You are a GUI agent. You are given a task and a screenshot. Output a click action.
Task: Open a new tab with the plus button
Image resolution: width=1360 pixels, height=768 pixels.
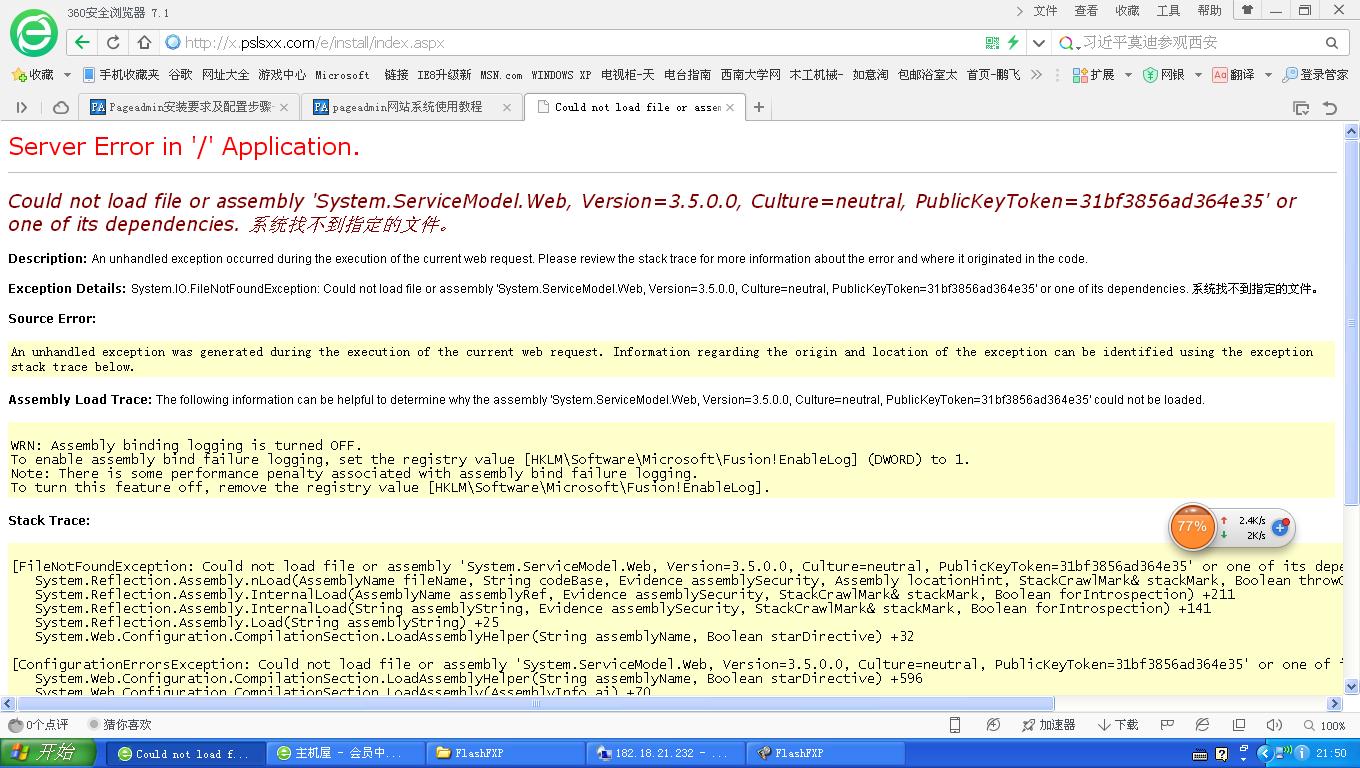(x=759, y=107)
